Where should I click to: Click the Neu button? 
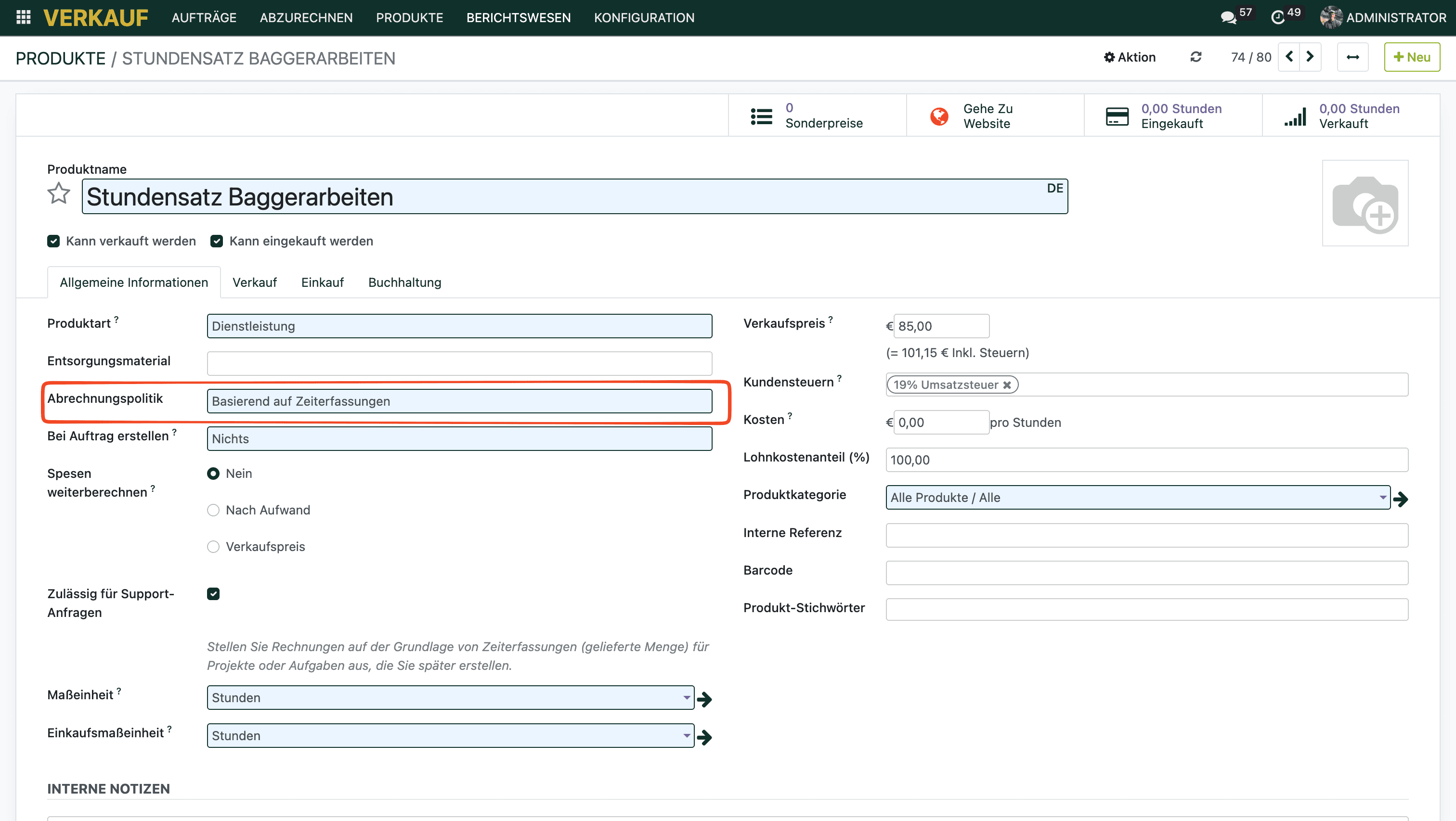[x=1412, y=57]
